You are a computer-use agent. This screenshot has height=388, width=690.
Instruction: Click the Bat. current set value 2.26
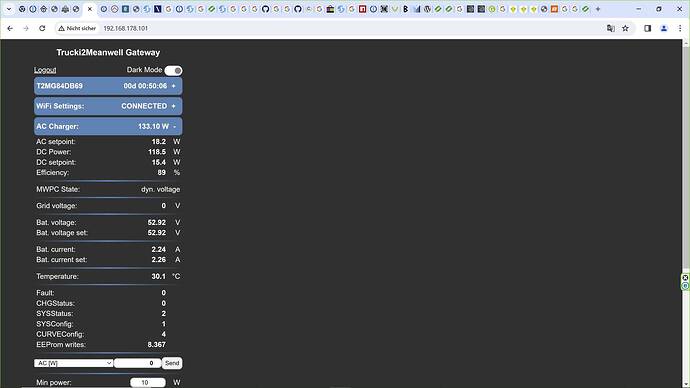point(158,260)
